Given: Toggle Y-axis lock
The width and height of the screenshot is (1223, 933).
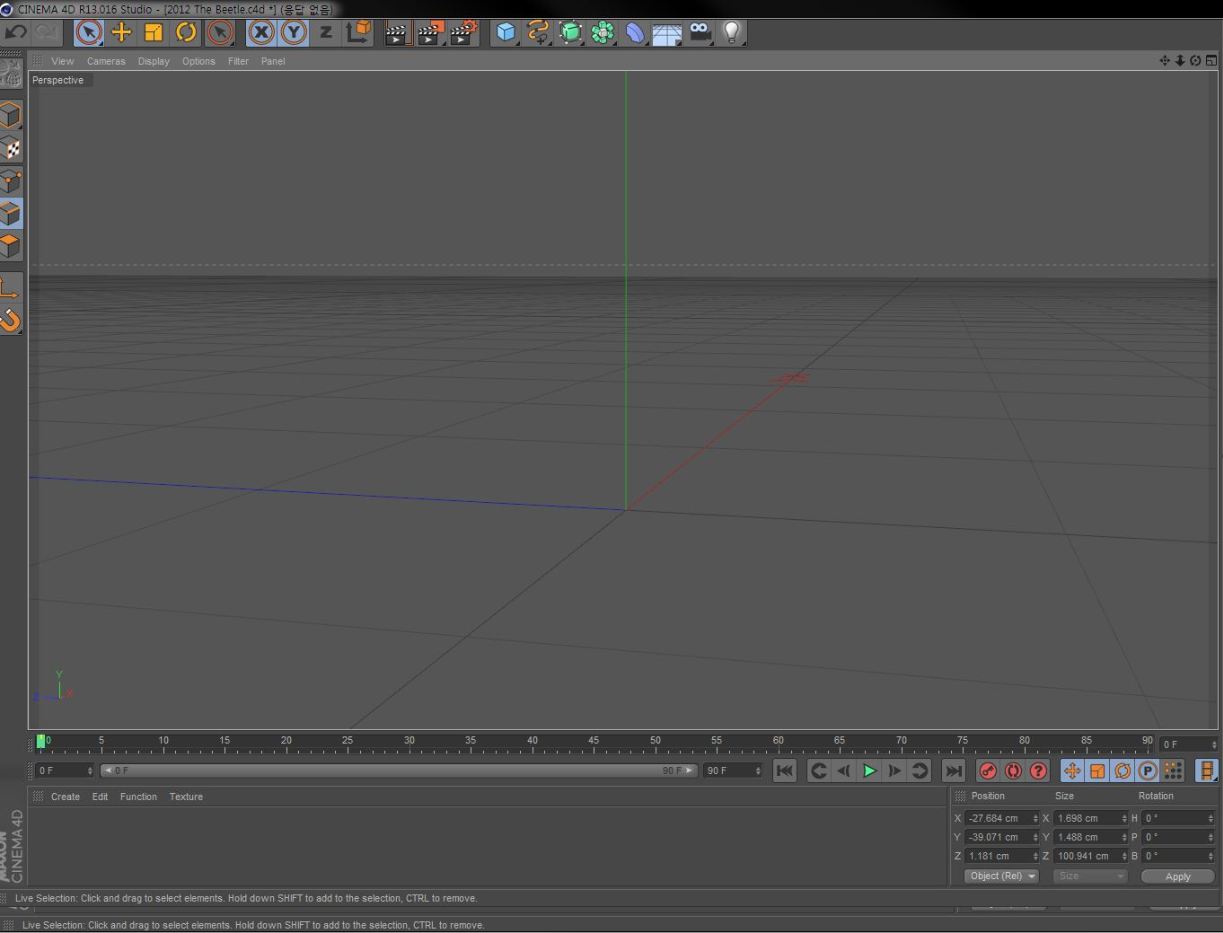Looking at the screenshot, I should click(294, 33).
